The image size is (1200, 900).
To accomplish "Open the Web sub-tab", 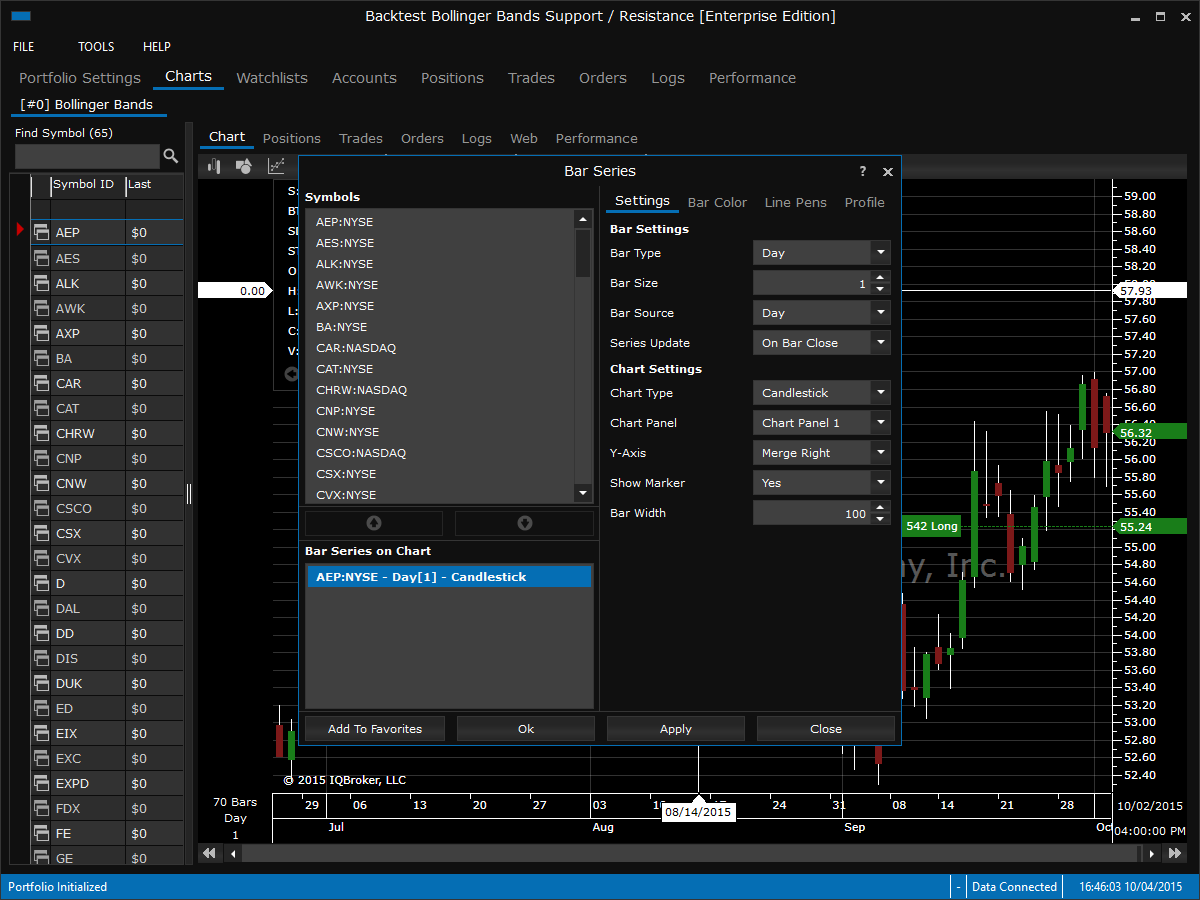I will click(x=524, y=139).
